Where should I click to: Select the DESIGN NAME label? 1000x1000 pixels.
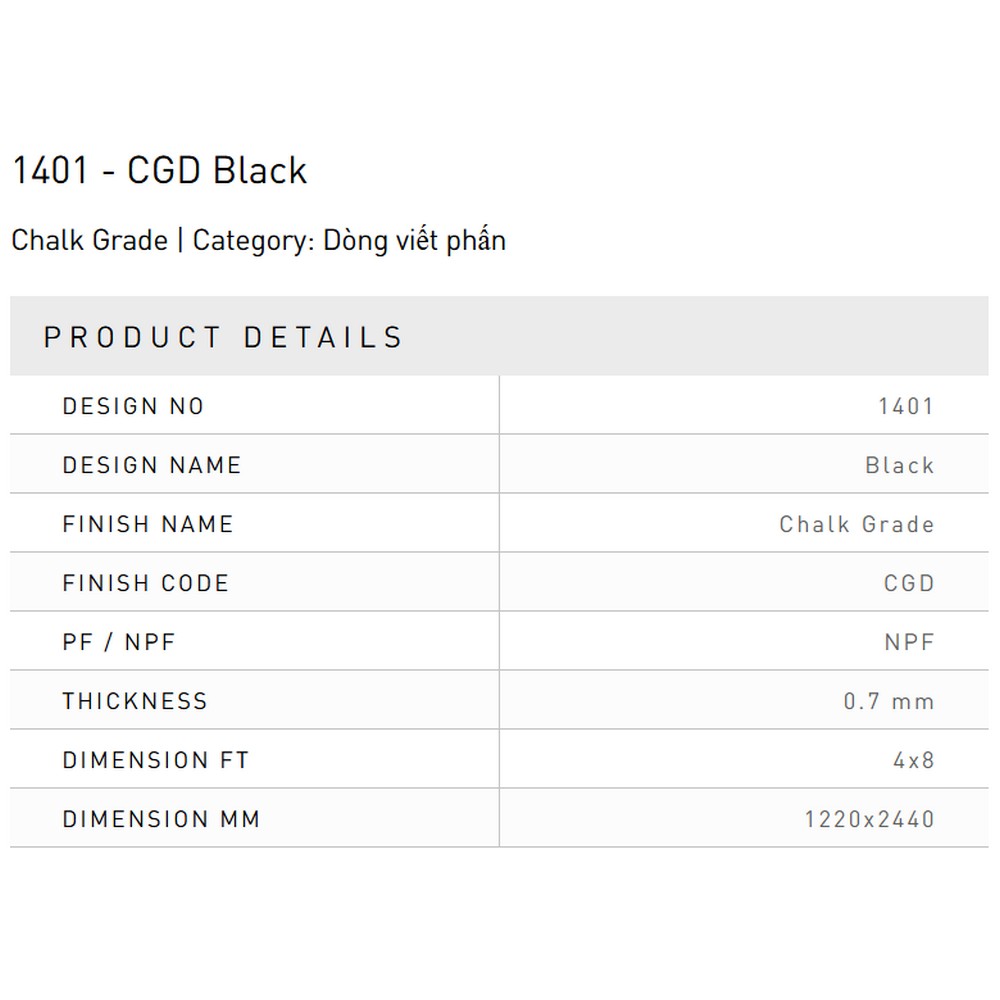(x=152, y=465)
